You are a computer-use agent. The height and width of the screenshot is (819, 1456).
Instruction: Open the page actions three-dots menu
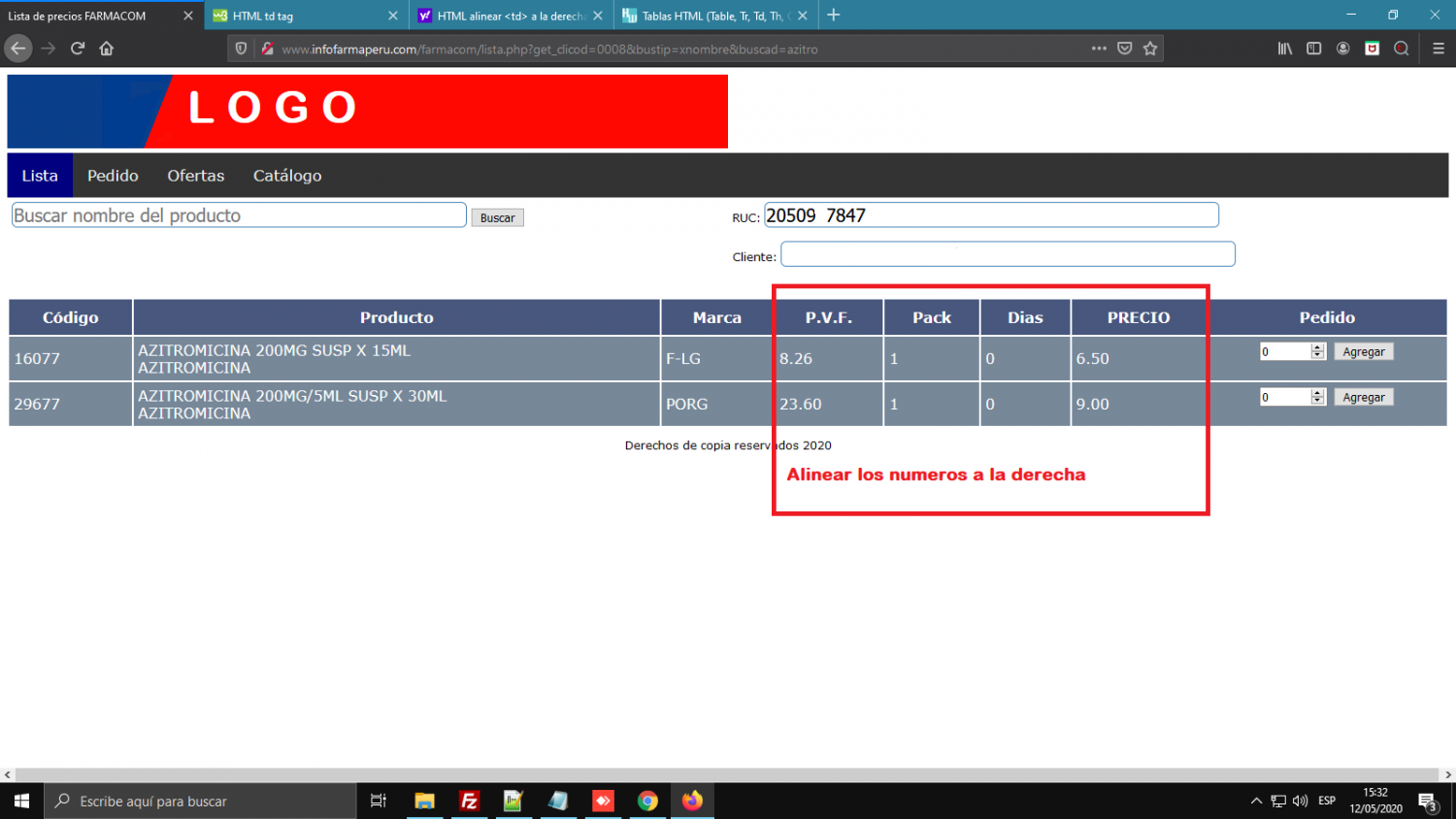(1099, 48)
